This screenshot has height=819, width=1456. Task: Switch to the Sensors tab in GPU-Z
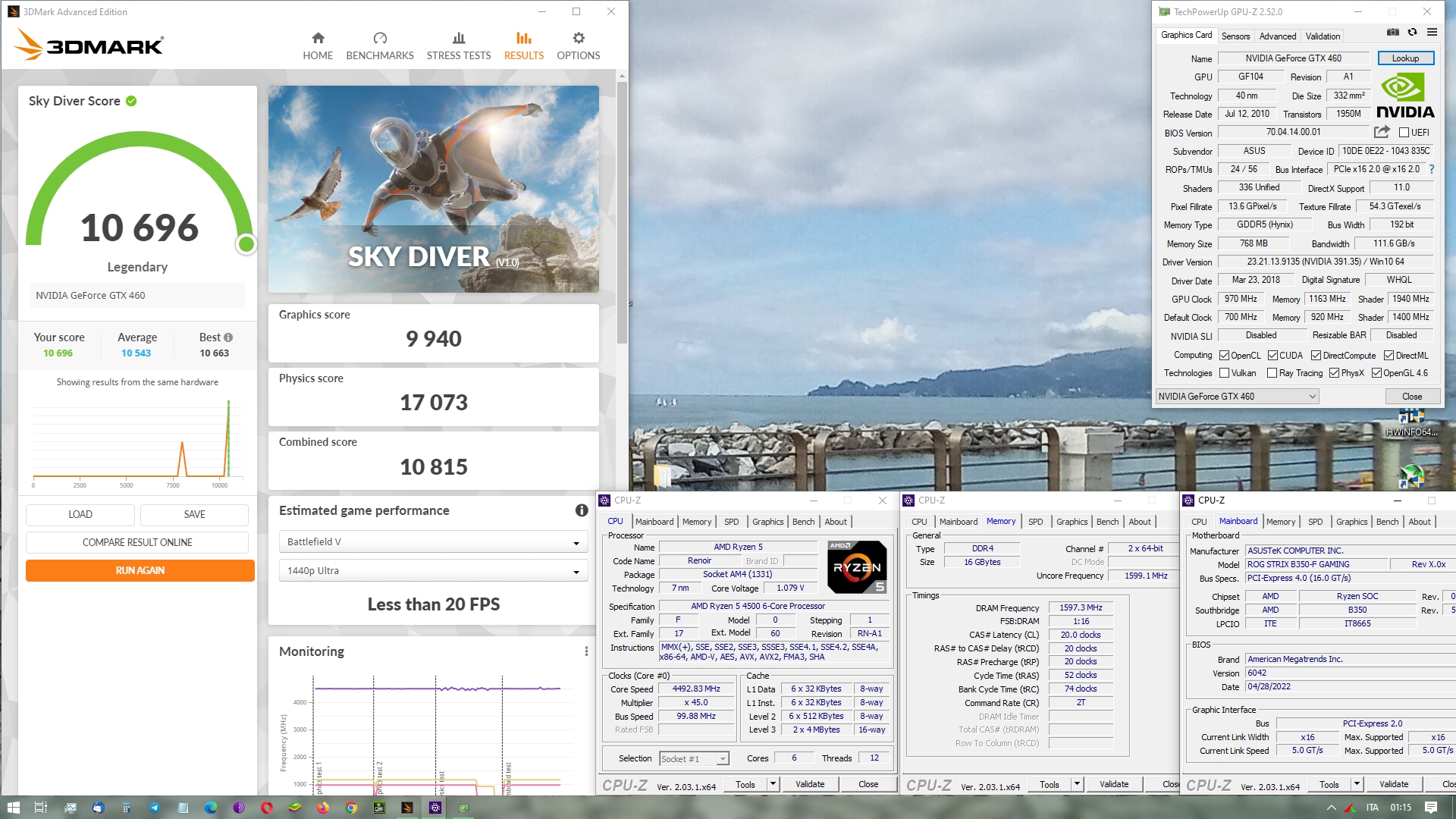(1235, 36)
